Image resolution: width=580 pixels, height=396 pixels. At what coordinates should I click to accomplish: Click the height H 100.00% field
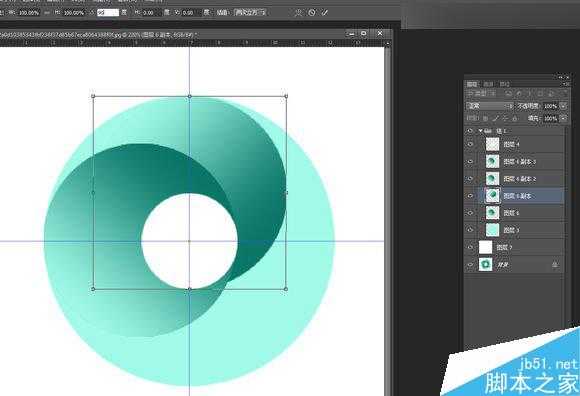[74, 13]
